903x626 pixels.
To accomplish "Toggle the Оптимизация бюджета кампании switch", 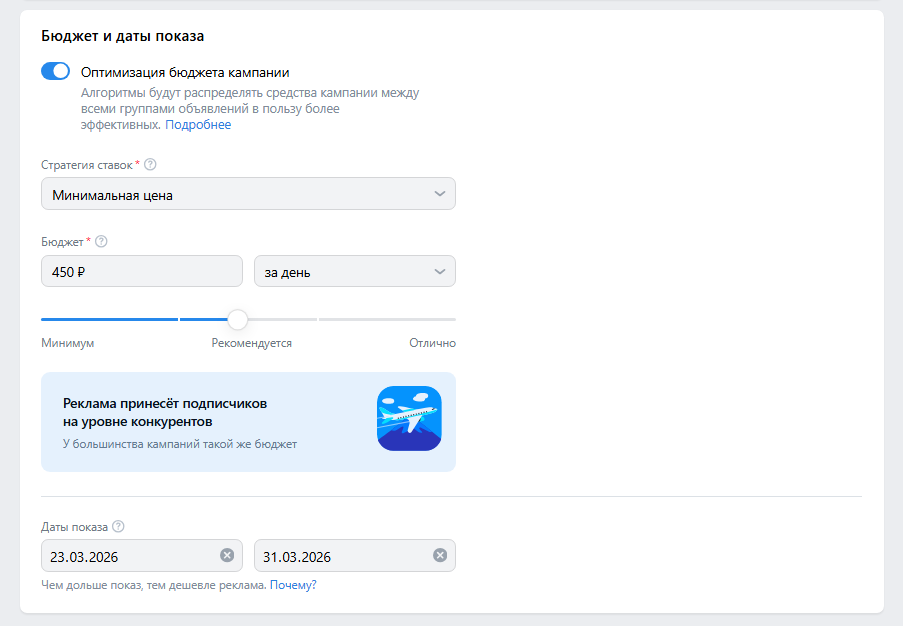I will click(55, 72).
